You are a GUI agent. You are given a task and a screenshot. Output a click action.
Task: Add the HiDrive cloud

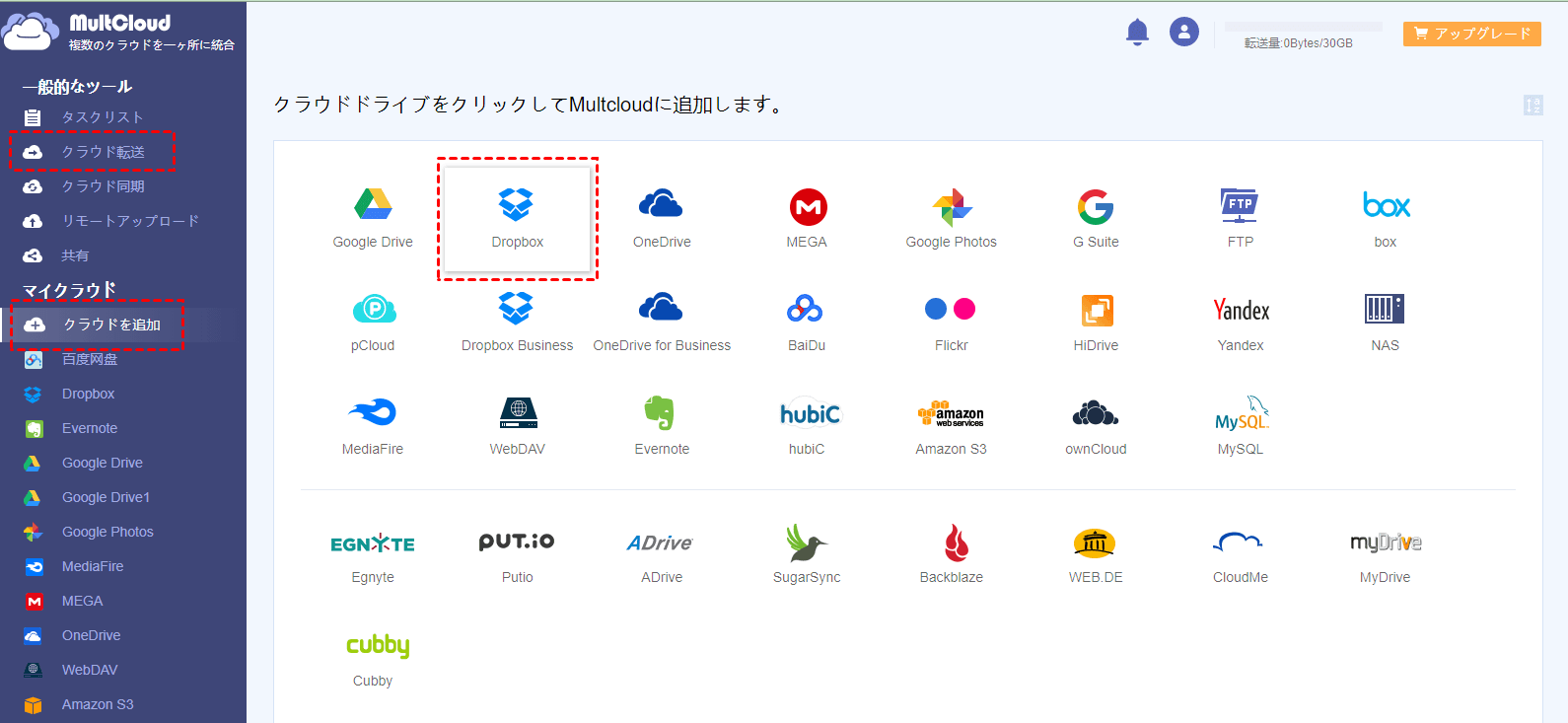1096,323
